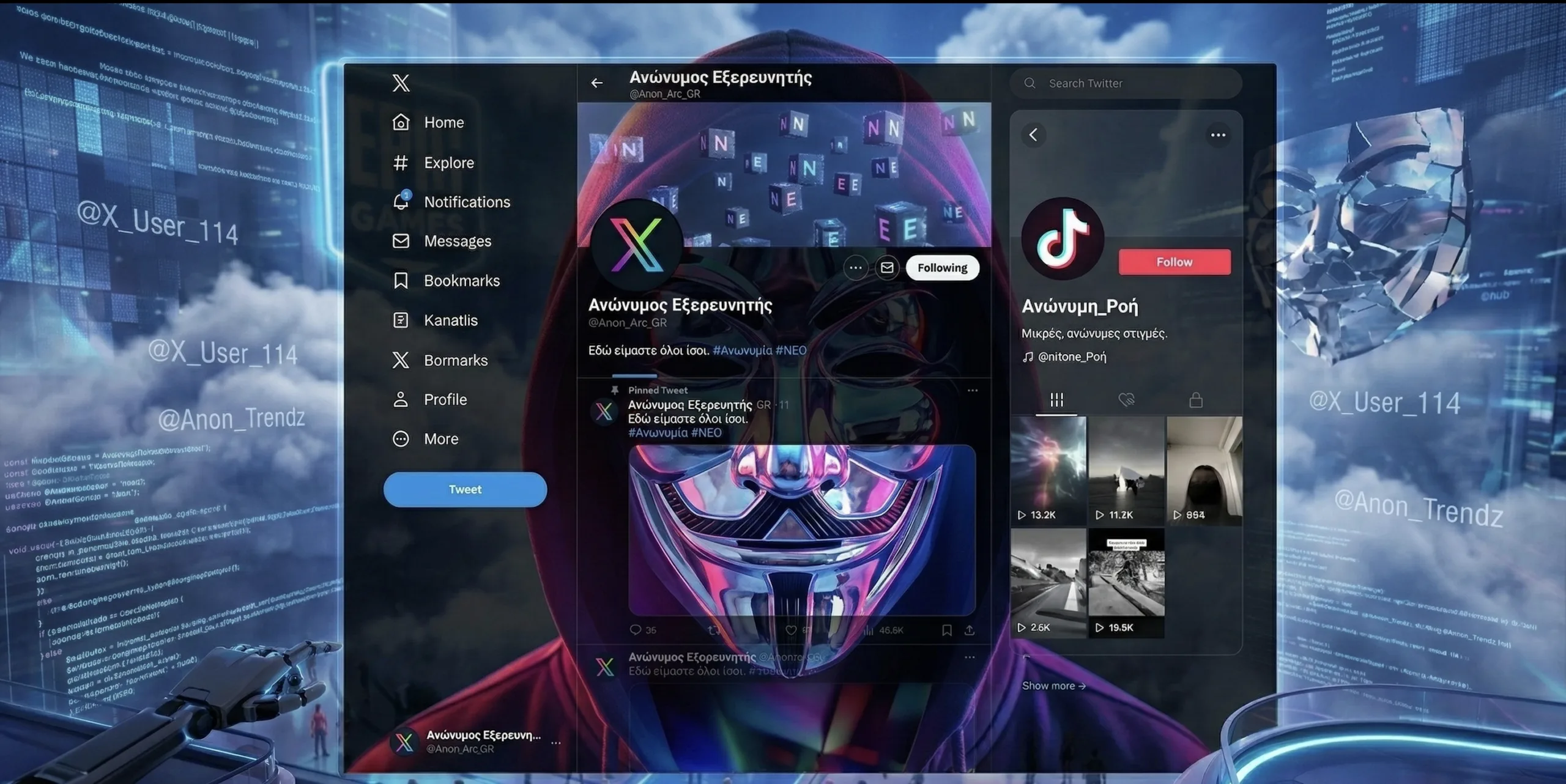The image size is (1566, 784).
Task: Click the share icon under the pinned tweet
Action: 970,630
